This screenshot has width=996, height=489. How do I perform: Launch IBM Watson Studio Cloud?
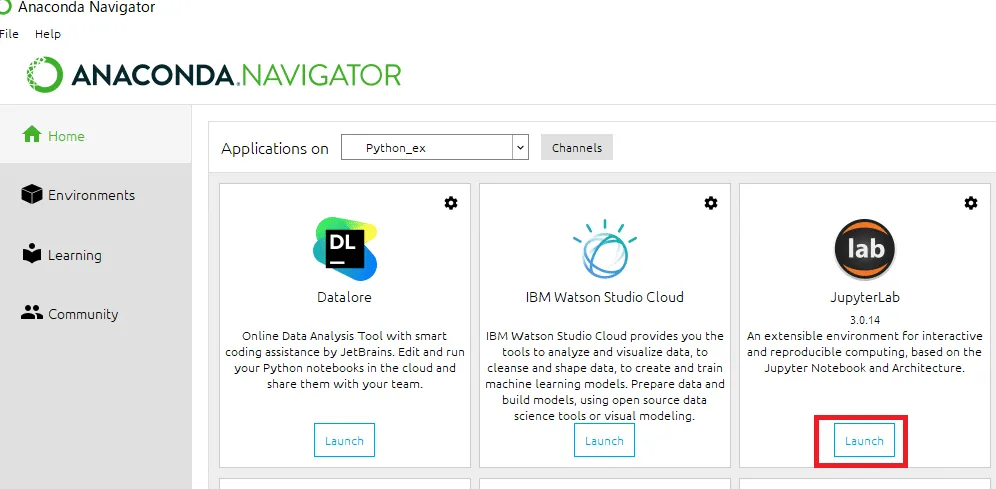pos(604,440)
